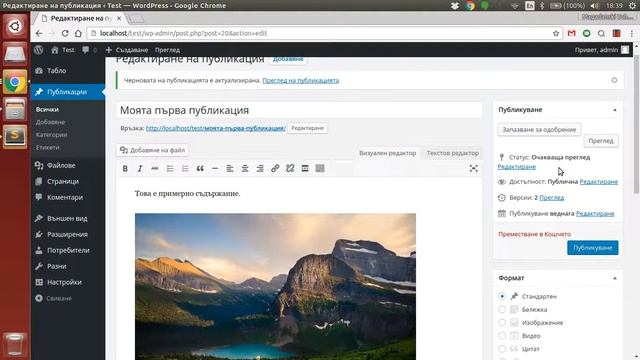Go back in Chrome
Viewport: 640px width, 360px height.
[39, 33]
